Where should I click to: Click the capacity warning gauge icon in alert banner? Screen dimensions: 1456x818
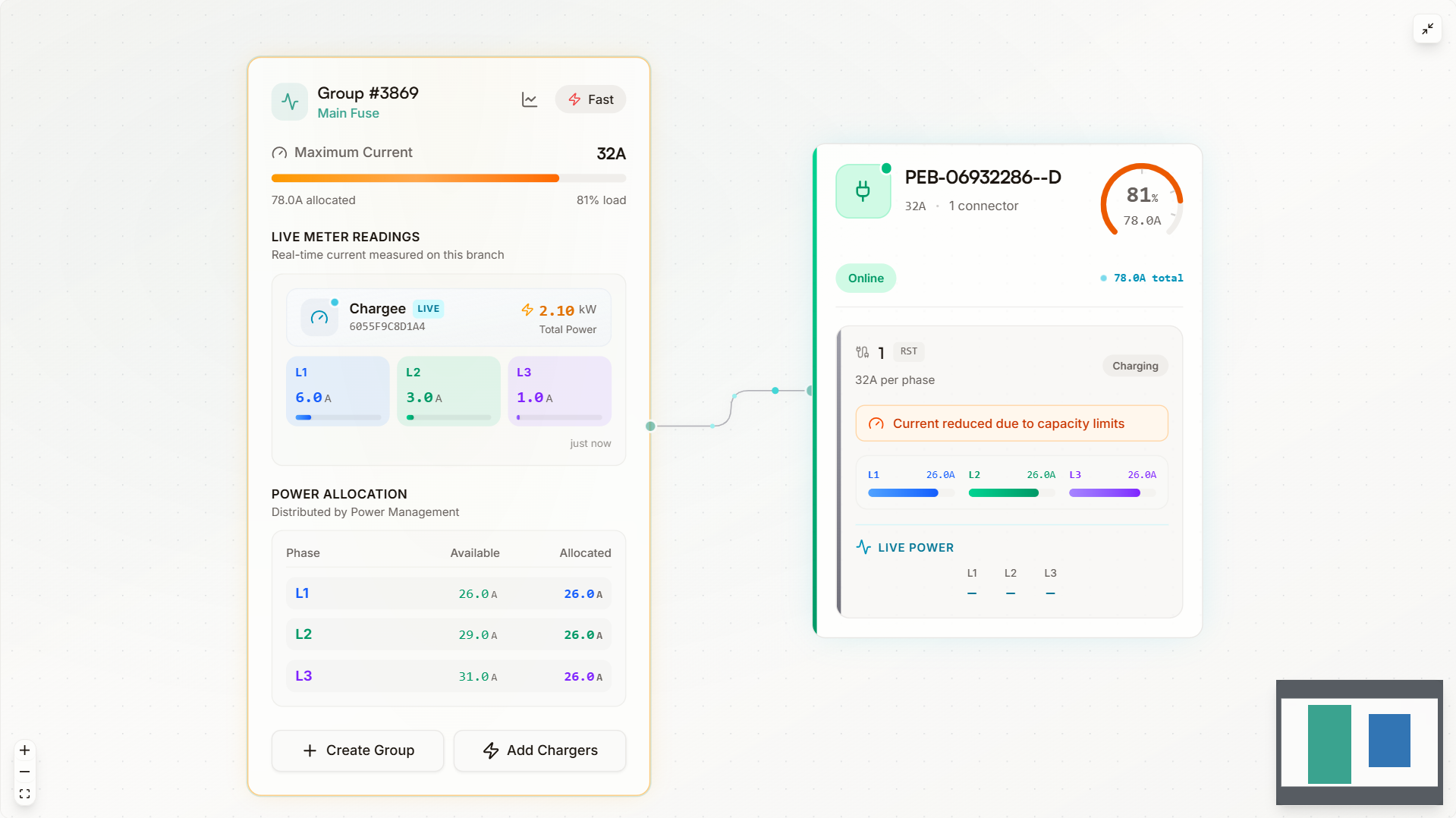pos(878,423)
